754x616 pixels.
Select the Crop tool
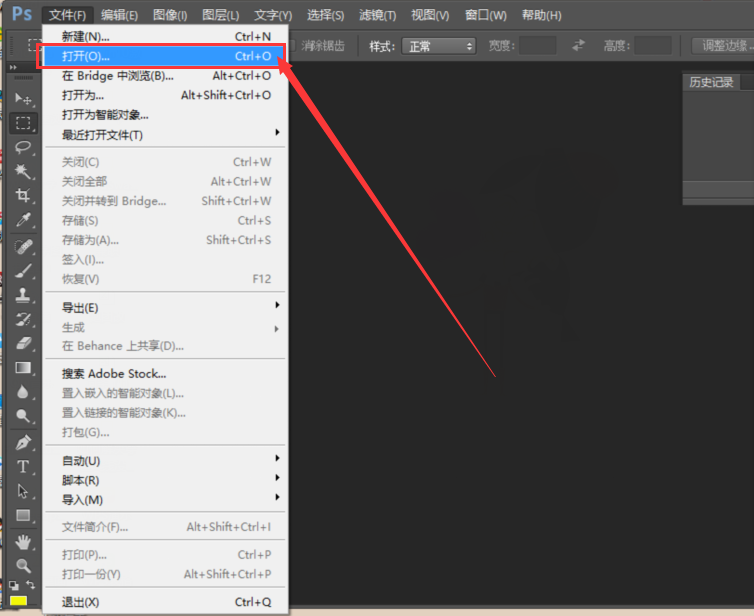pos(23,195)
